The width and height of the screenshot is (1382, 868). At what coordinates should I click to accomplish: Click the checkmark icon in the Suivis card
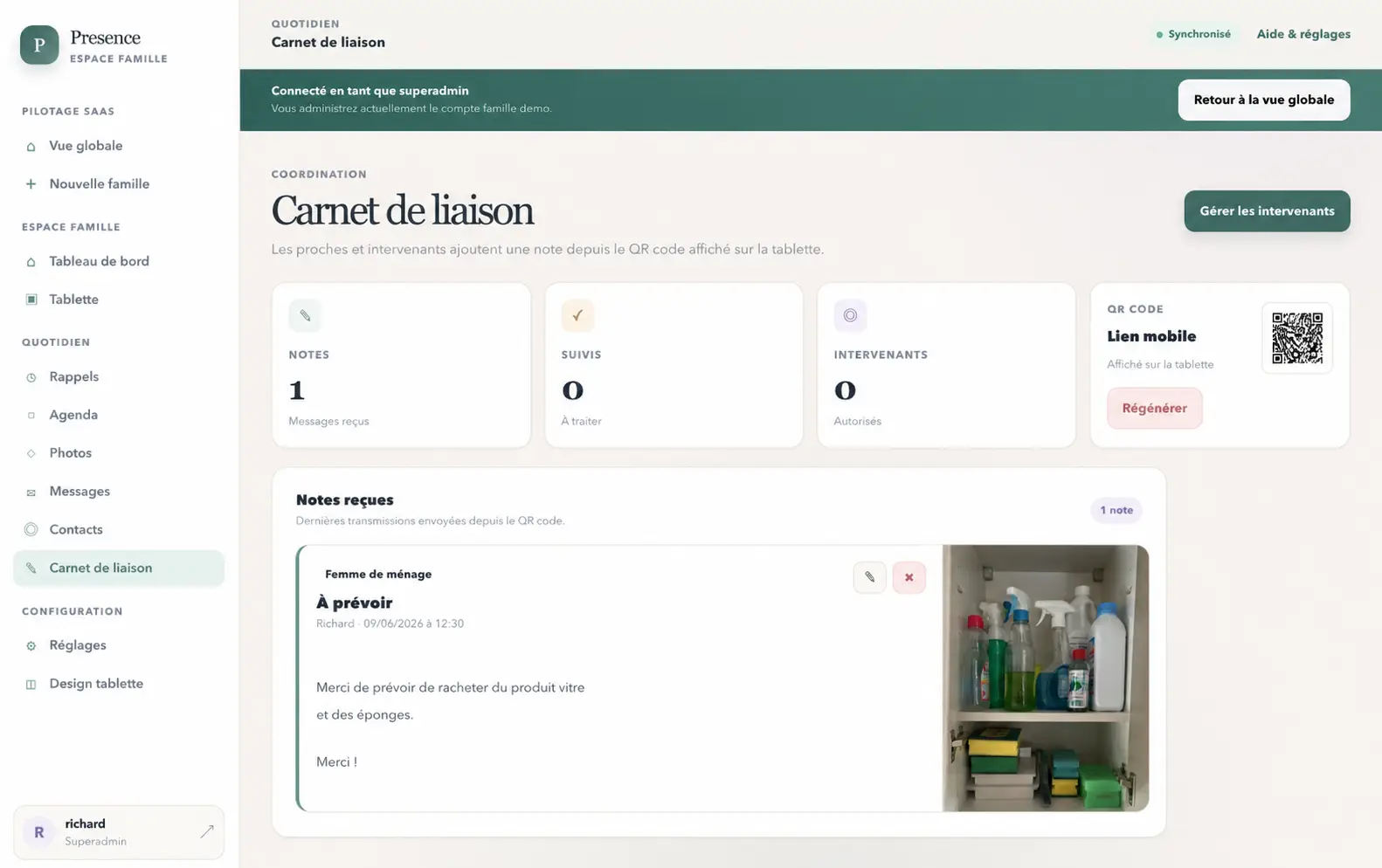(577, 315)
